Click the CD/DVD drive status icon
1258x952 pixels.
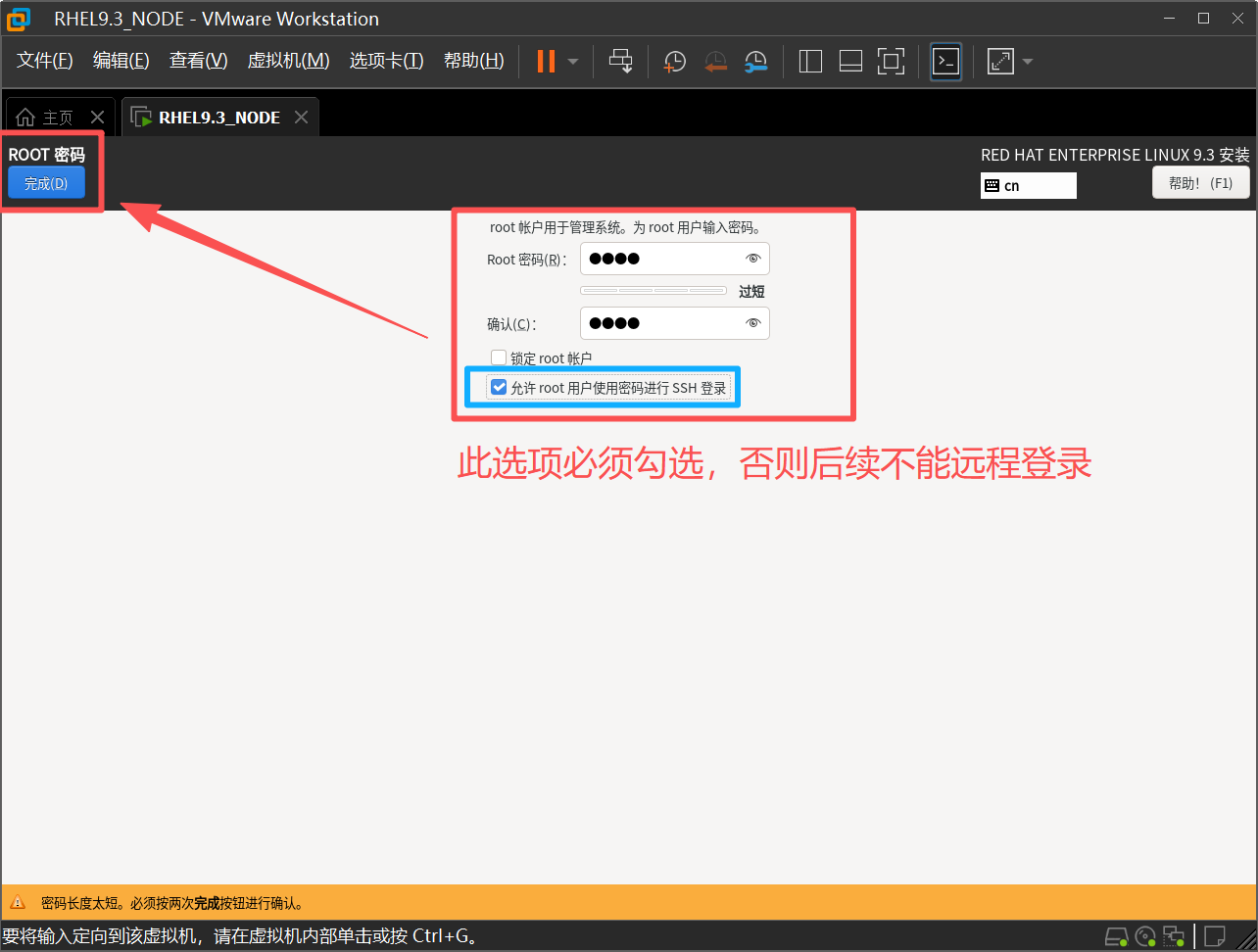[x=1146, y=936]
